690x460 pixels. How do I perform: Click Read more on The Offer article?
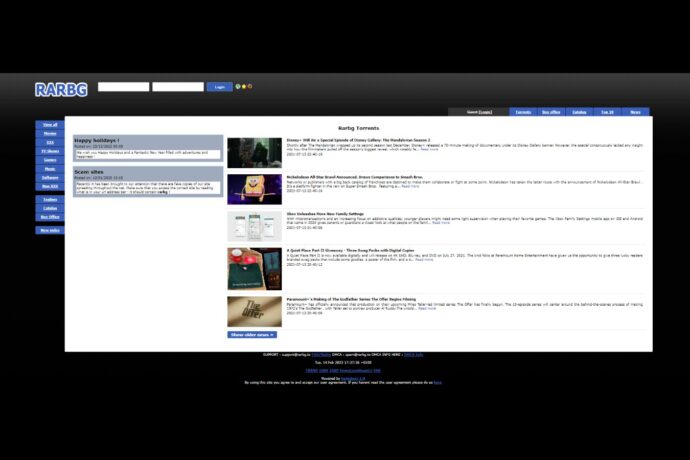point(427,309)
